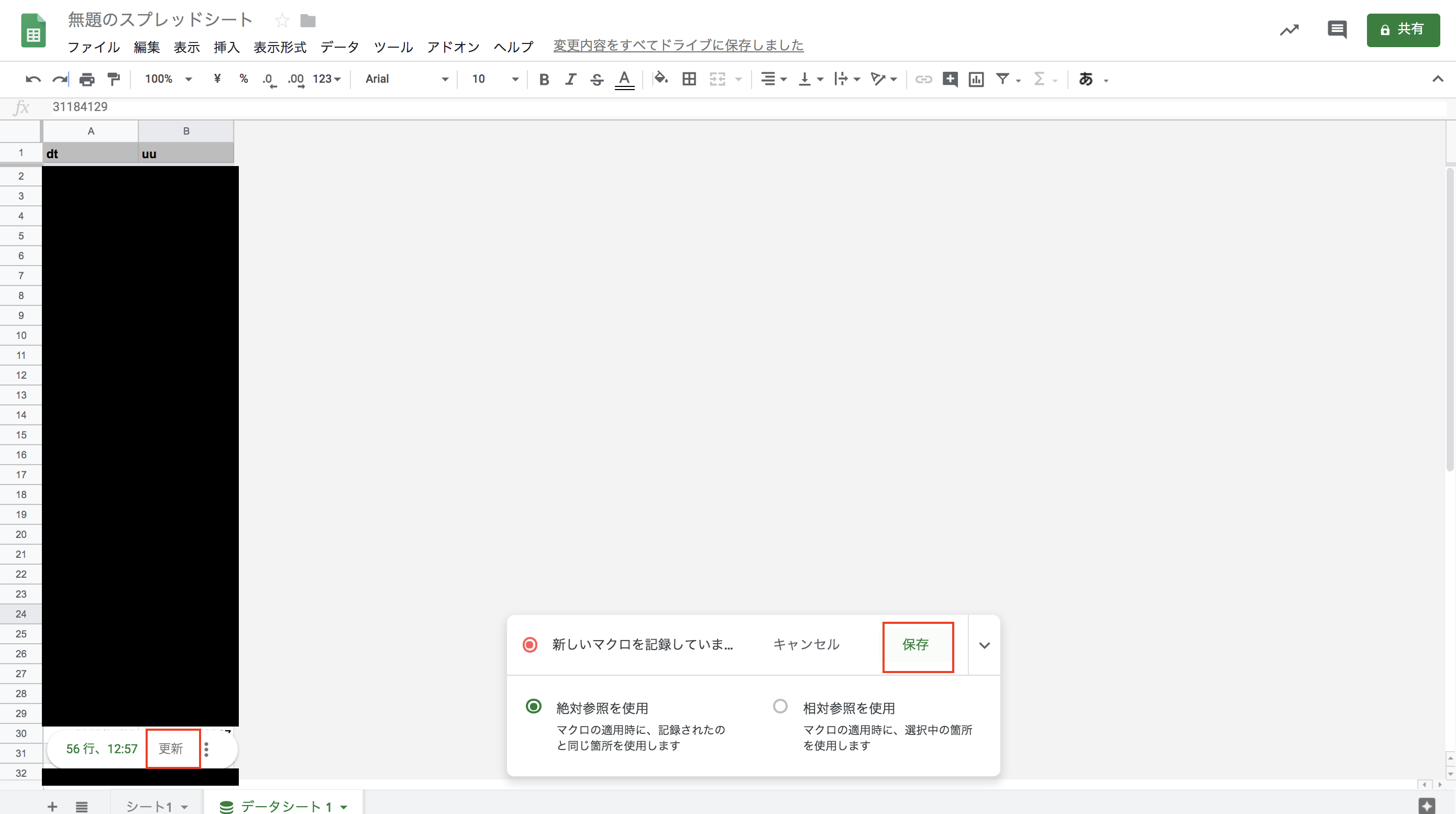
Task: Click the 保存 button to save macro
Action: [915, 644]
